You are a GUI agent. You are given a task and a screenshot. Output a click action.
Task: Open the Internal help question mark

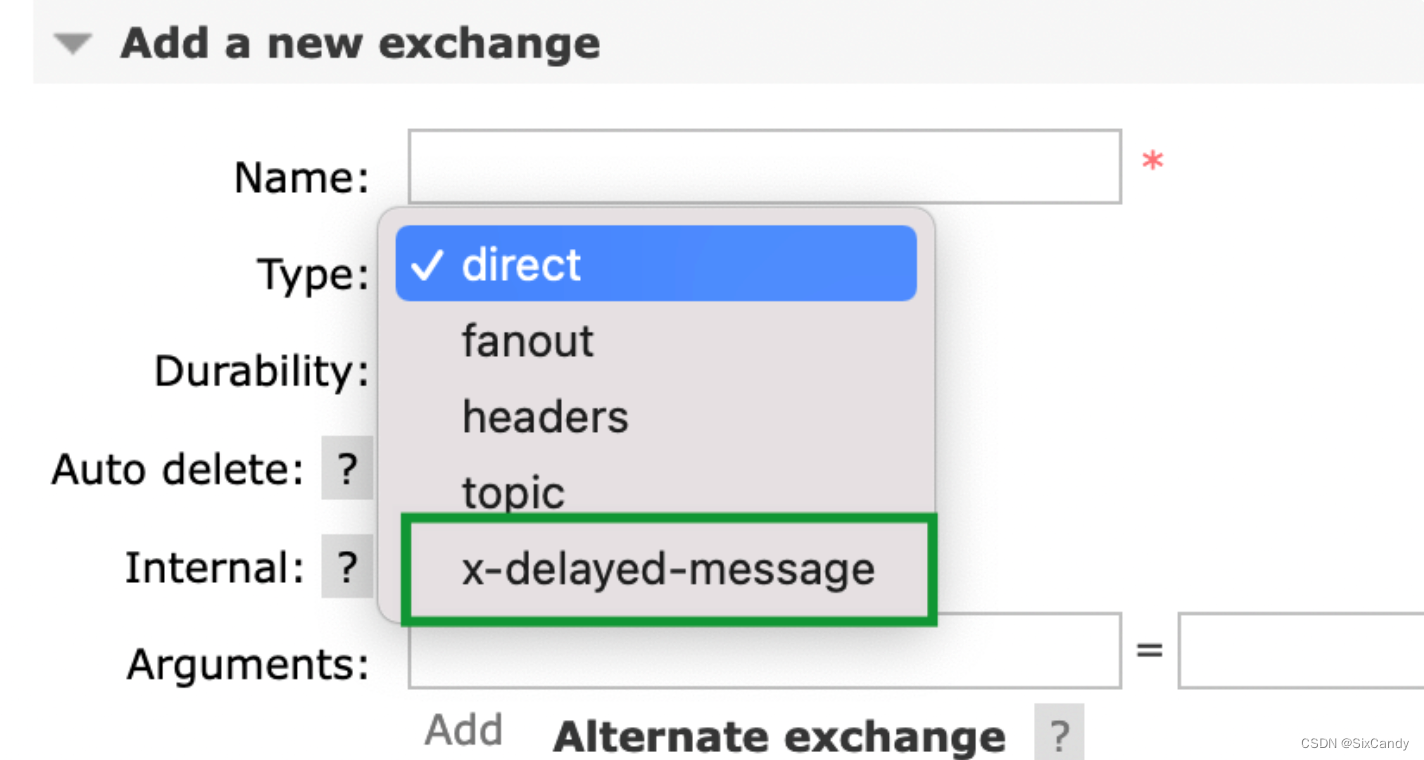[x=347, y=567]
